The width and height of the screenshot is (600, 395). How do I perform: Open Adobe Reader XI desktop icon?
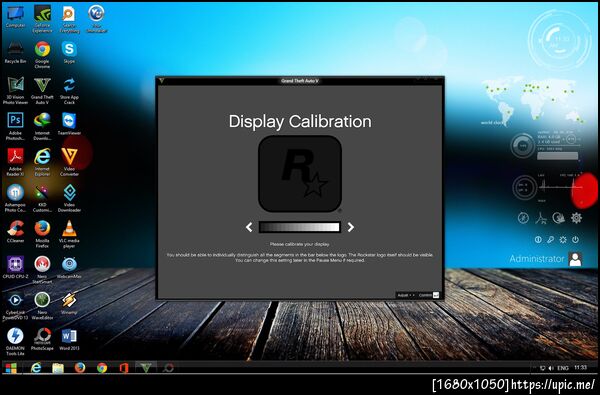(15, 162)
